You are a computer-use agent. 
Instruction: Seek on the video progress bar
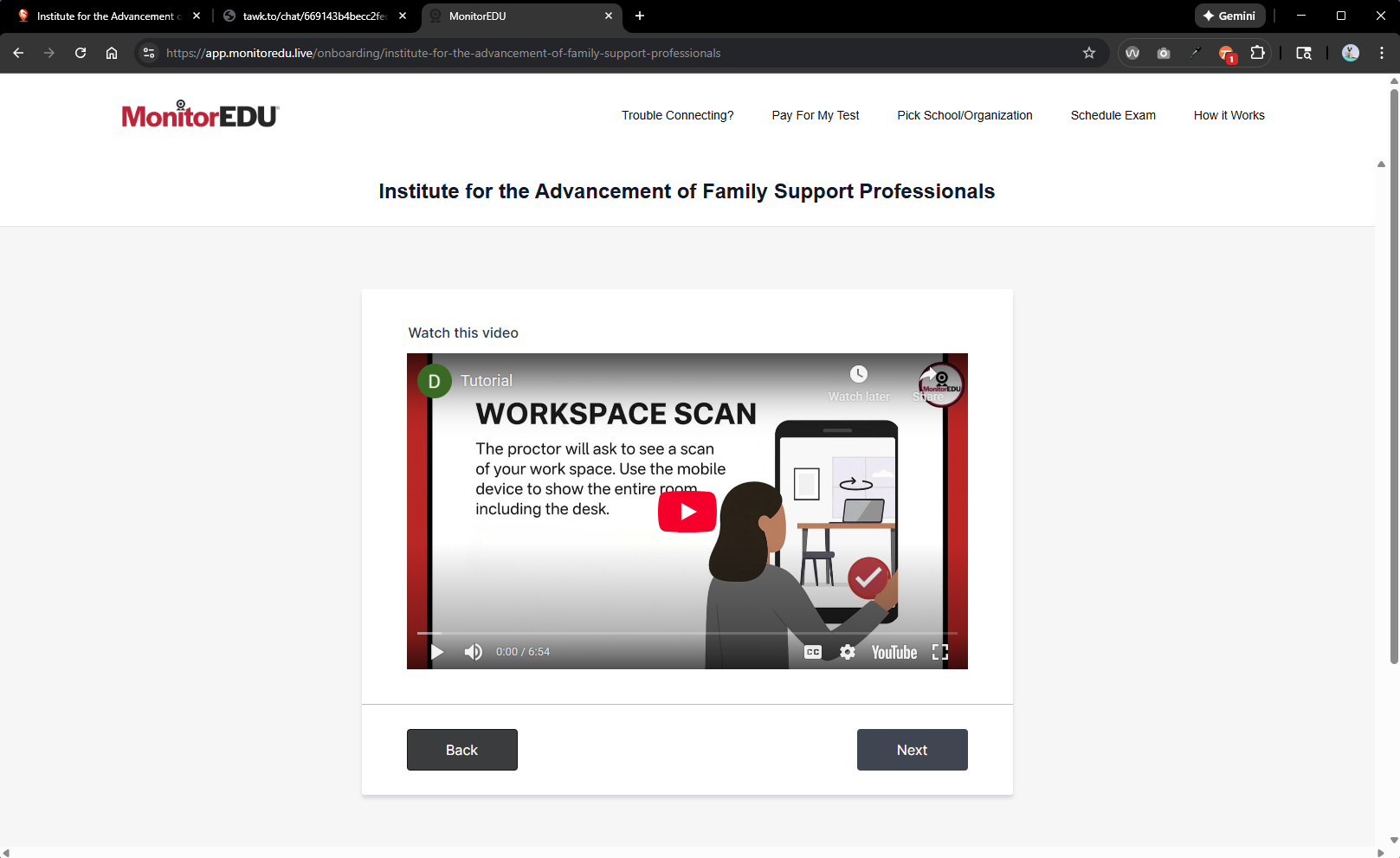pyautogui.click(x=687, y=633)
